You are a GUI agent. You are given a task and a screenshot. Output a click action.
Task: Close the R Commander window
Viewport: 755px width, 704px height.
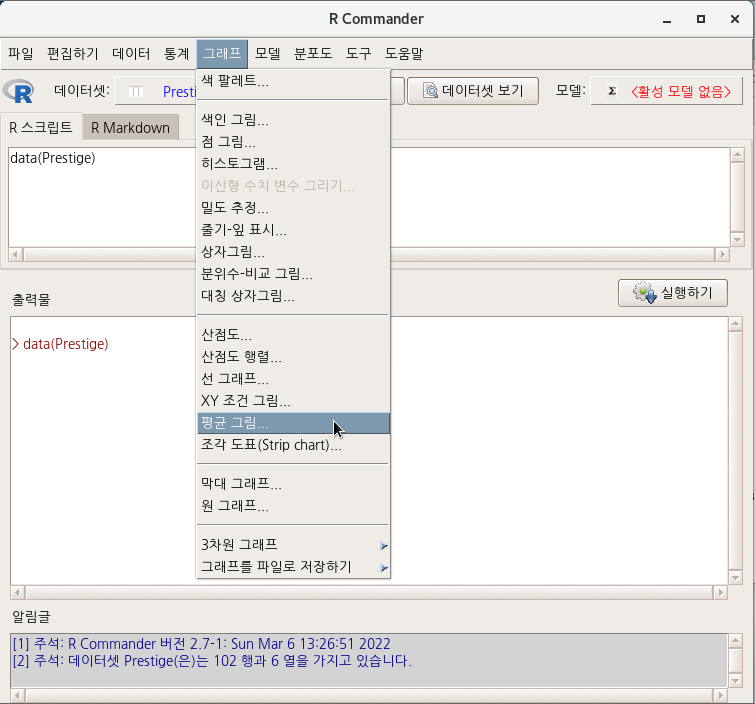pyautogui.click(x=735, y=19)
